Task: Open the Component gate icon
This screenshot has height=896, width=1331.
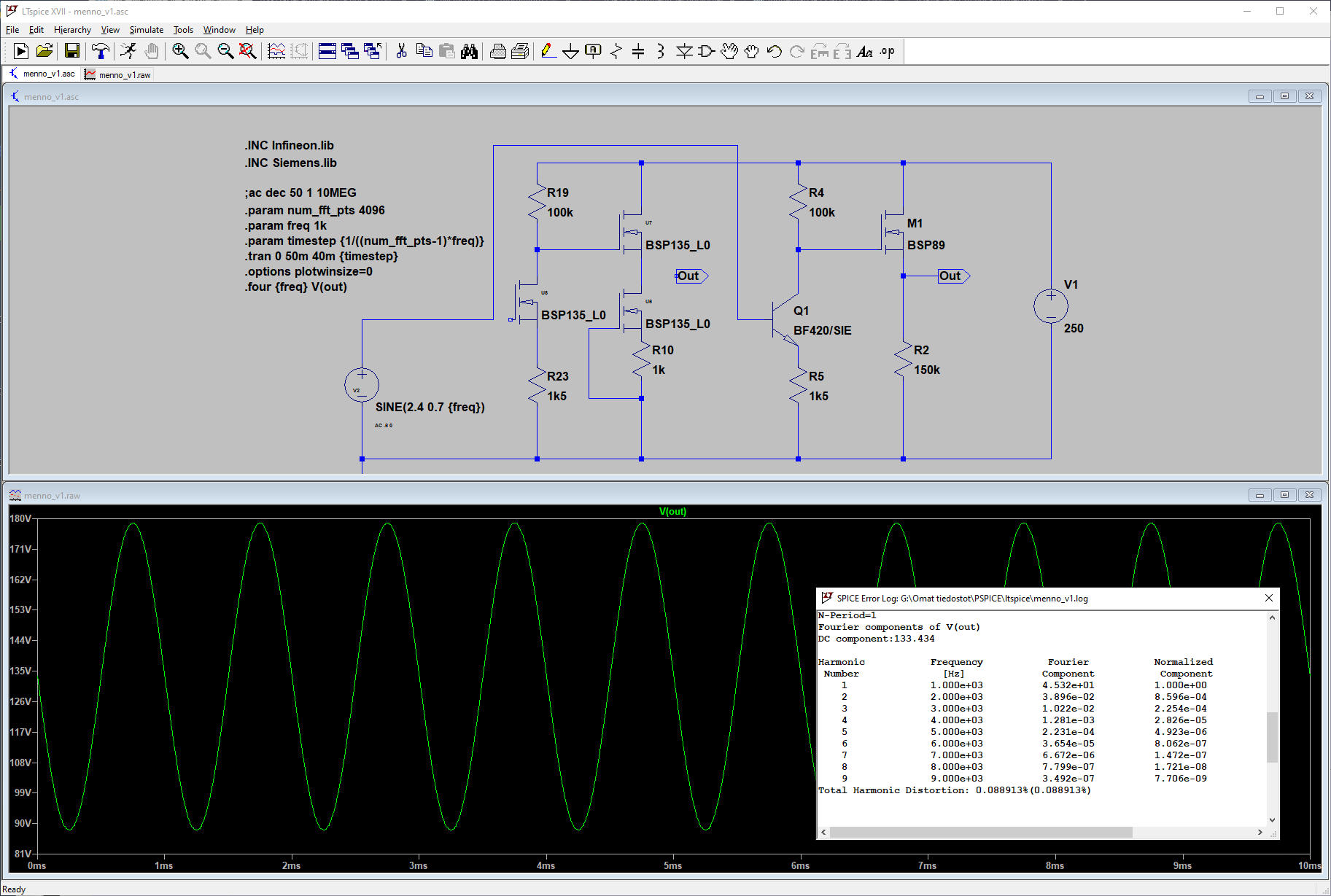Action: pyautogui.click(x=706, y=51)
